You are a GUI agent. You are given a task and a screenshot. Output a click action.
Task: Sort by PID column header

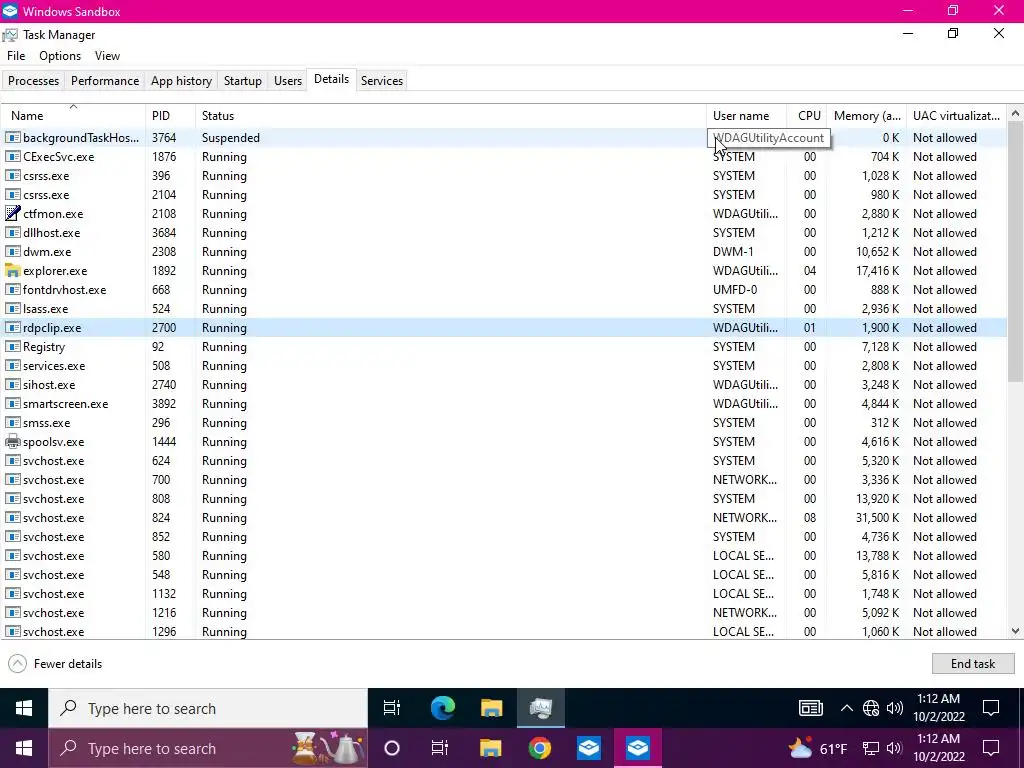coord(170,116)
